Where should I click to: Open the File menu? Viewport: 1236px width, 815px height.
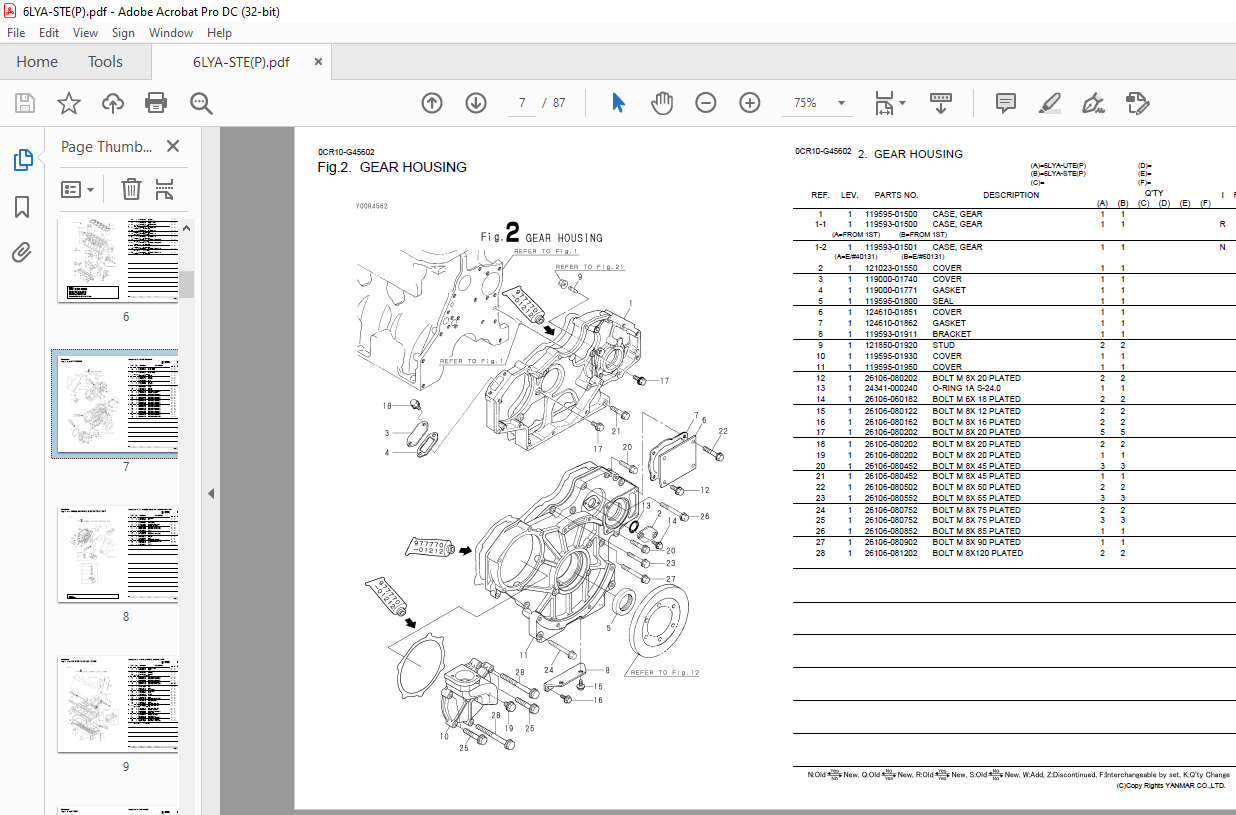point(16,33)
